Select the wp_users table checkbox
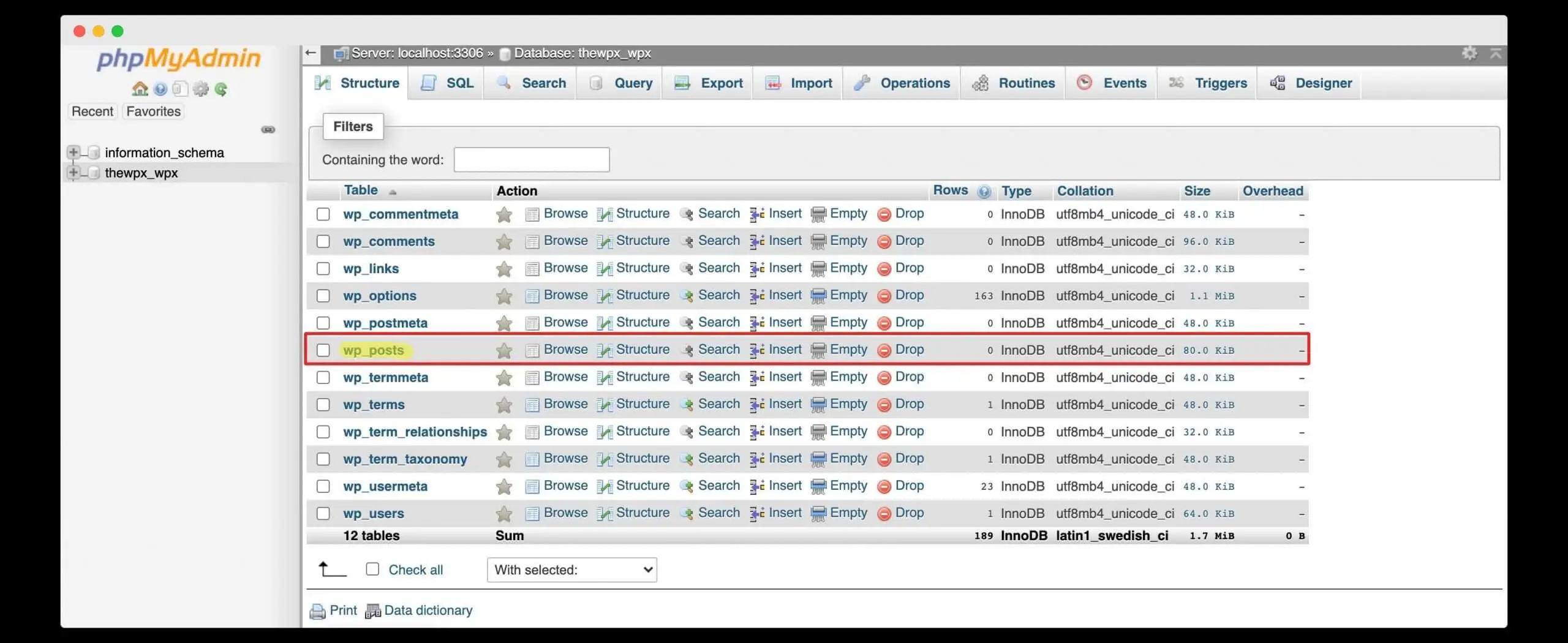The height and width of the screenshot is (643, 1568). pos(323,513)
